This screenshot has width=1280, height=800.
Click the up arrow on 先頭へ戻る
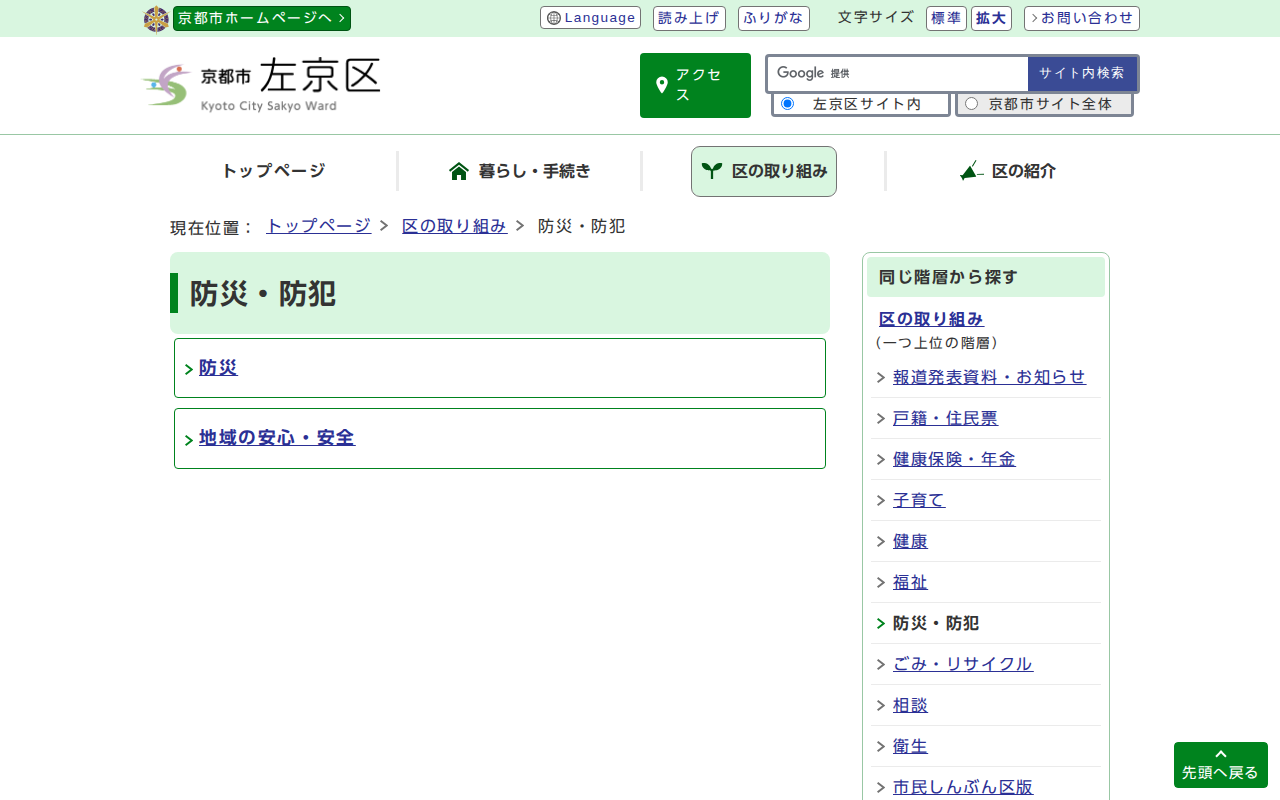[x=1220, y=754]
